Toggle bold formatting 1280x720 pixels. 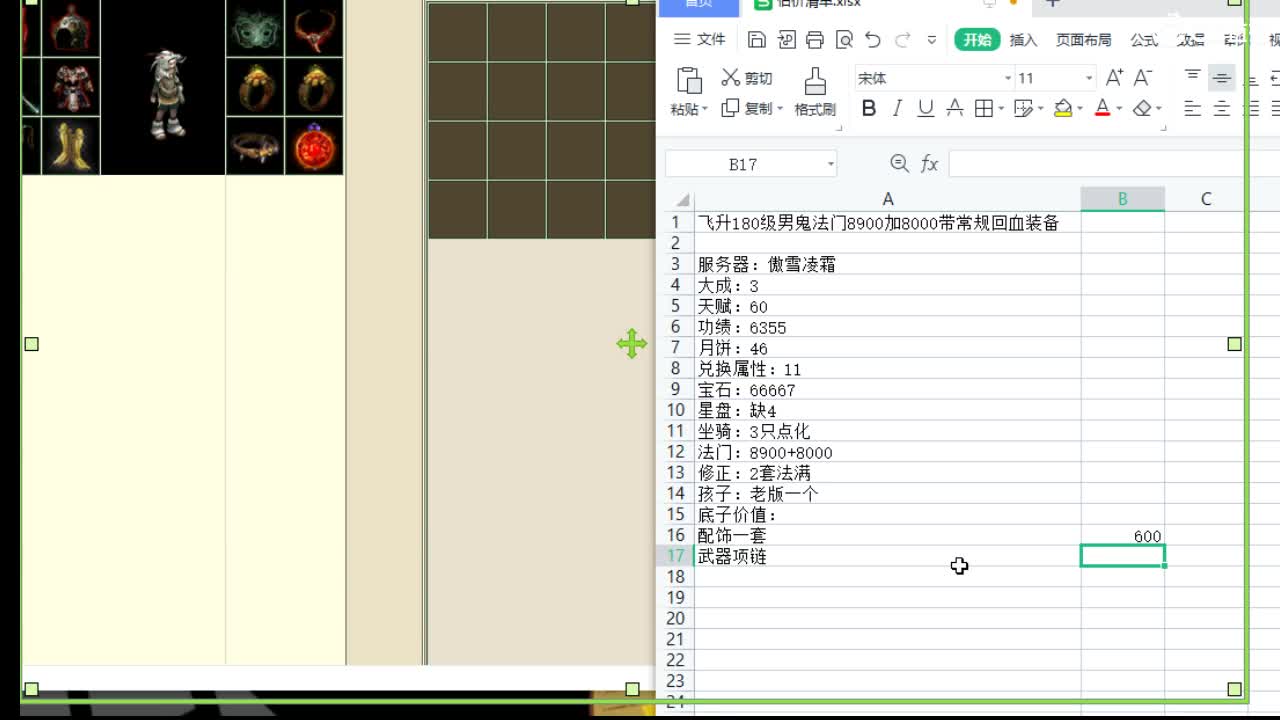(868, 108)
